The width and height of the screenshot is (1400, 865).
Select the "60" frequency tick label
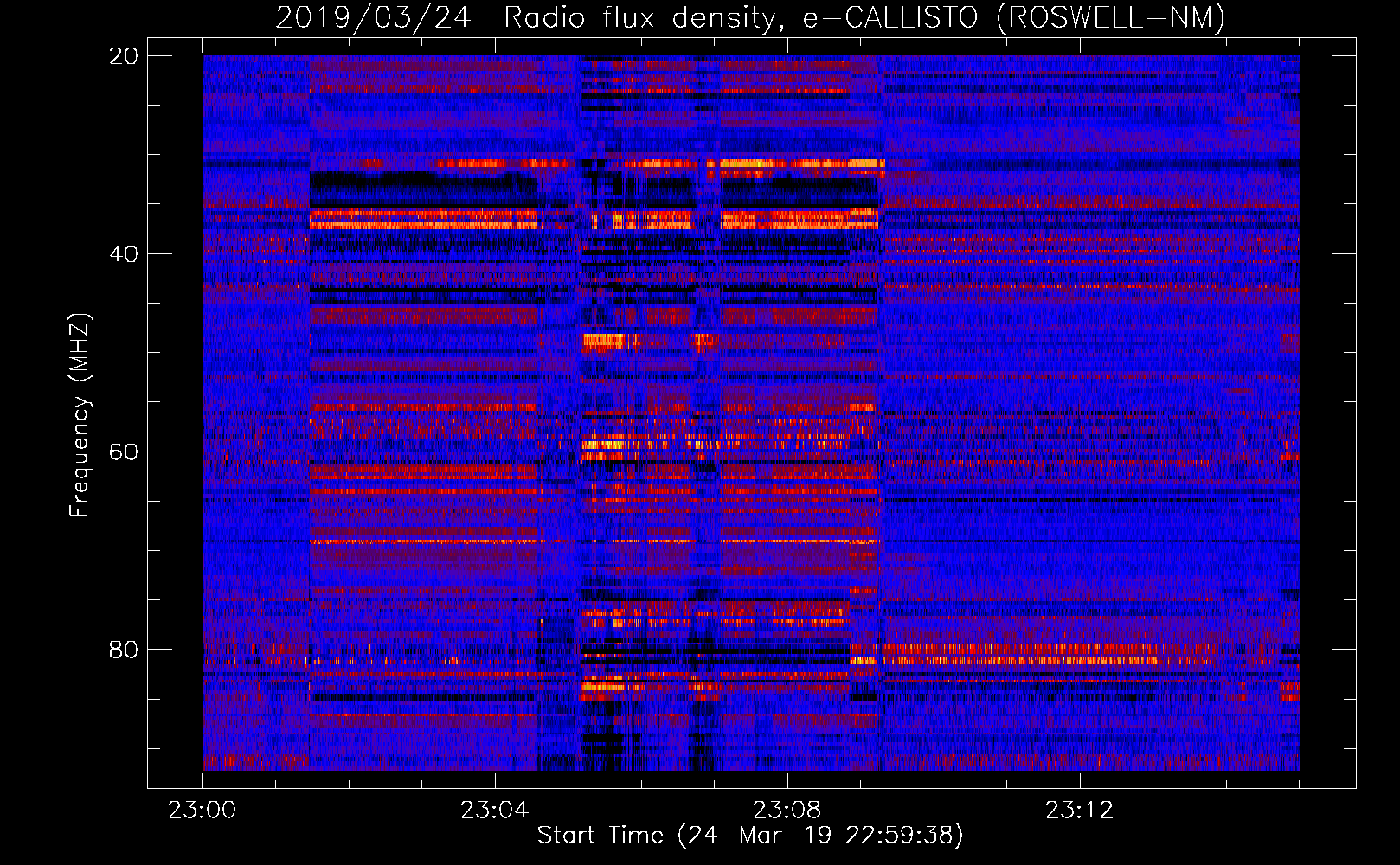(124, 452)
